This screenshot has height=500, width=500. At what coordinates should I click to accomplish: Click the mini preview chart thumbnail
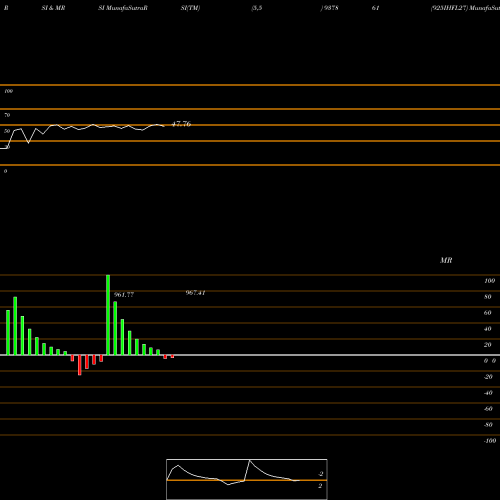(247, 479)
